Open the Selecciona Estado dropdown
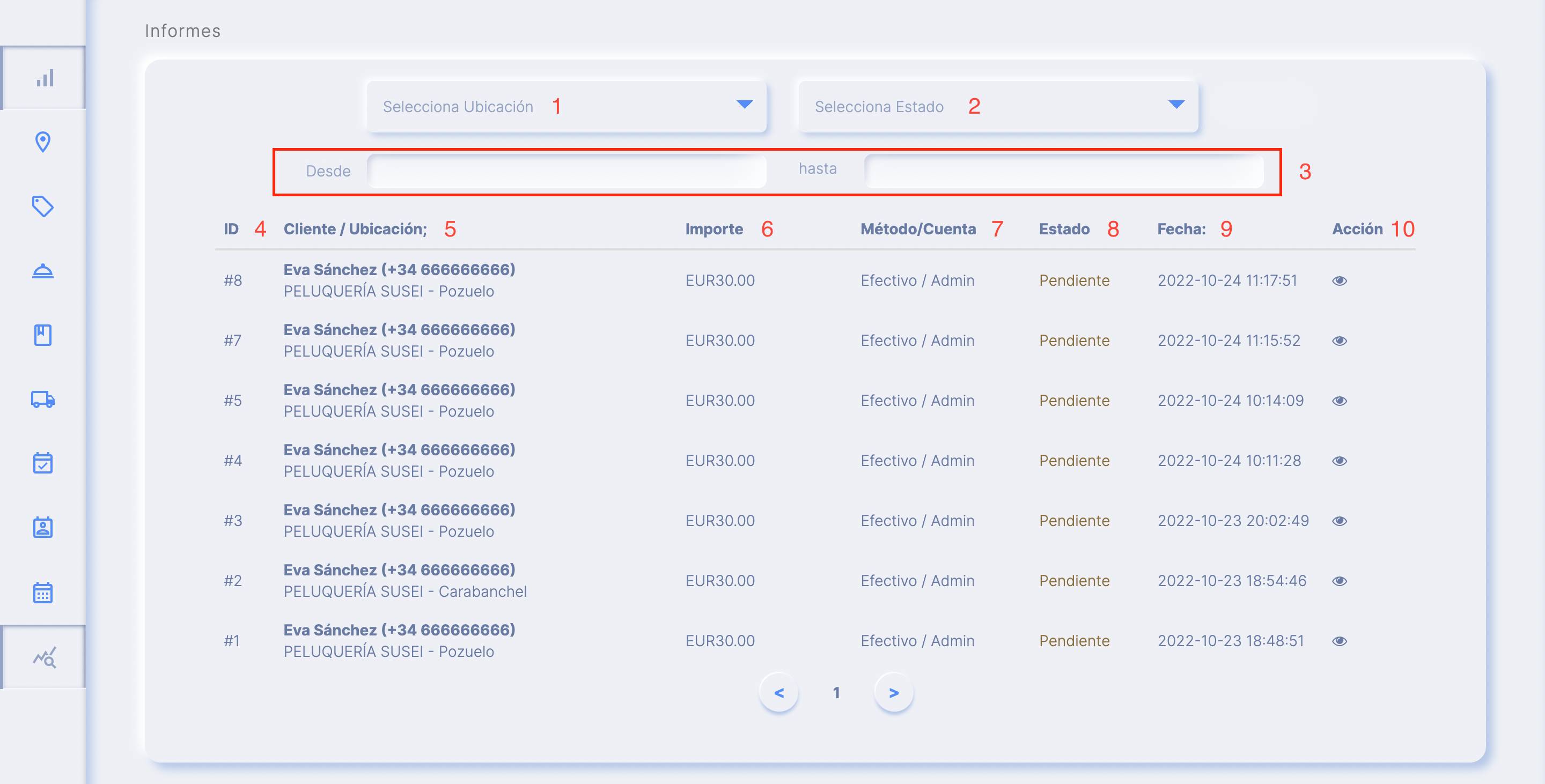 click(998, 106)
